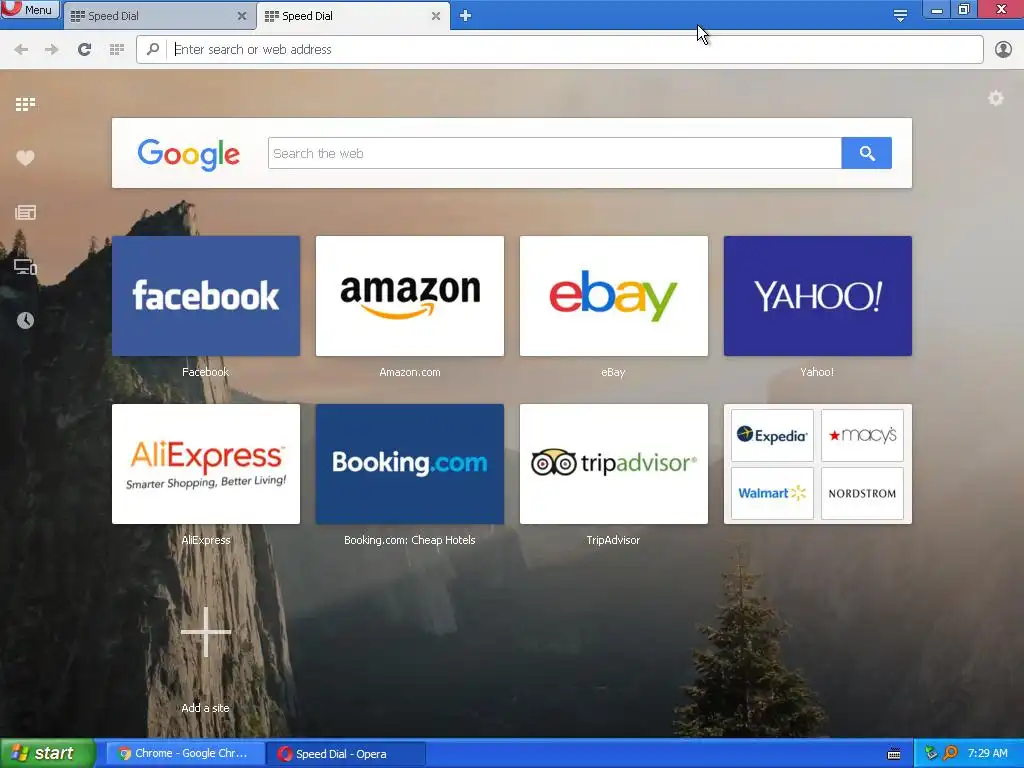Open Speed Dial in the sidebar
This screenshot has height=768, width=1024.
pyautogui.click(x=25, y=104)
